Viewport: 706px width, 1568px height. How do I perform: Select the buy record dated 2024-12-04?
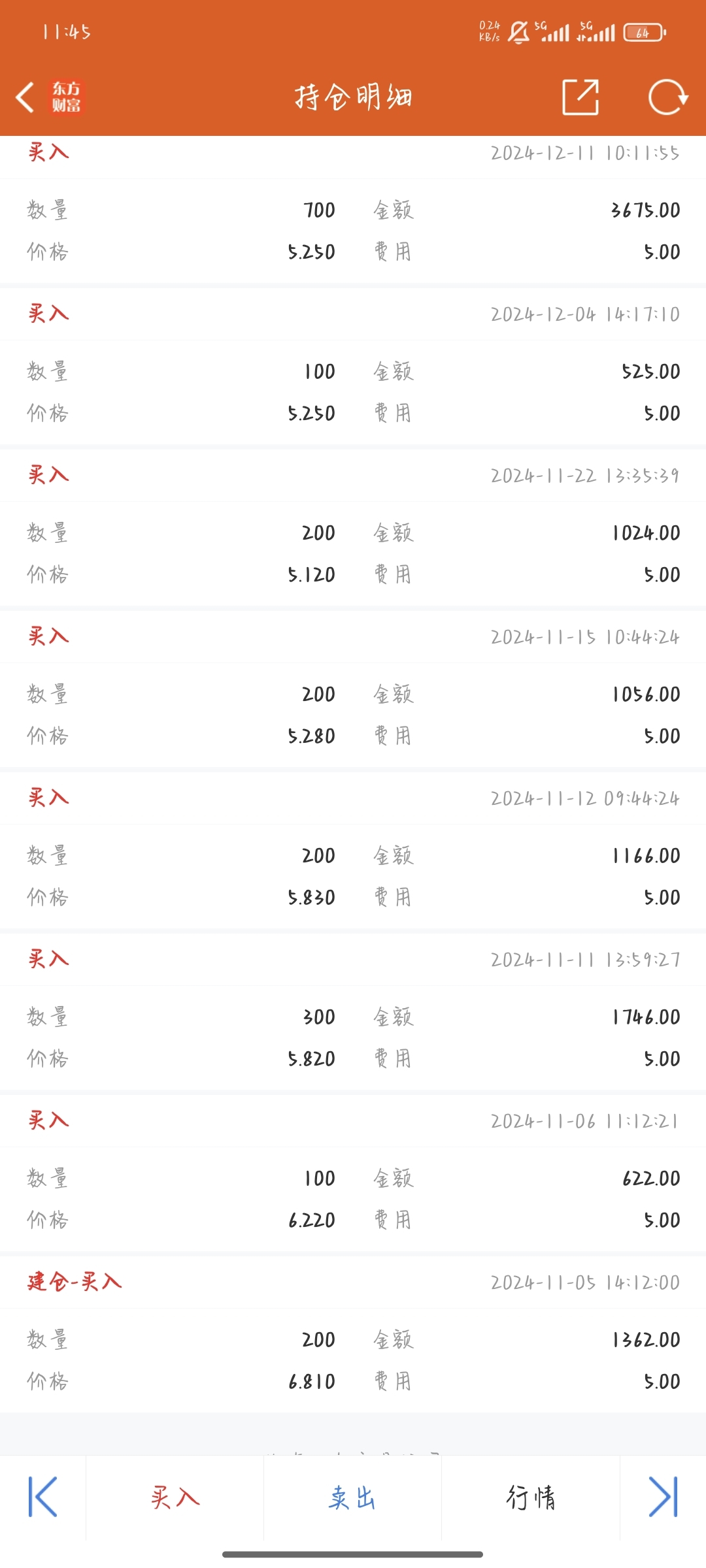pyautogui.click(x=353, y=366)
